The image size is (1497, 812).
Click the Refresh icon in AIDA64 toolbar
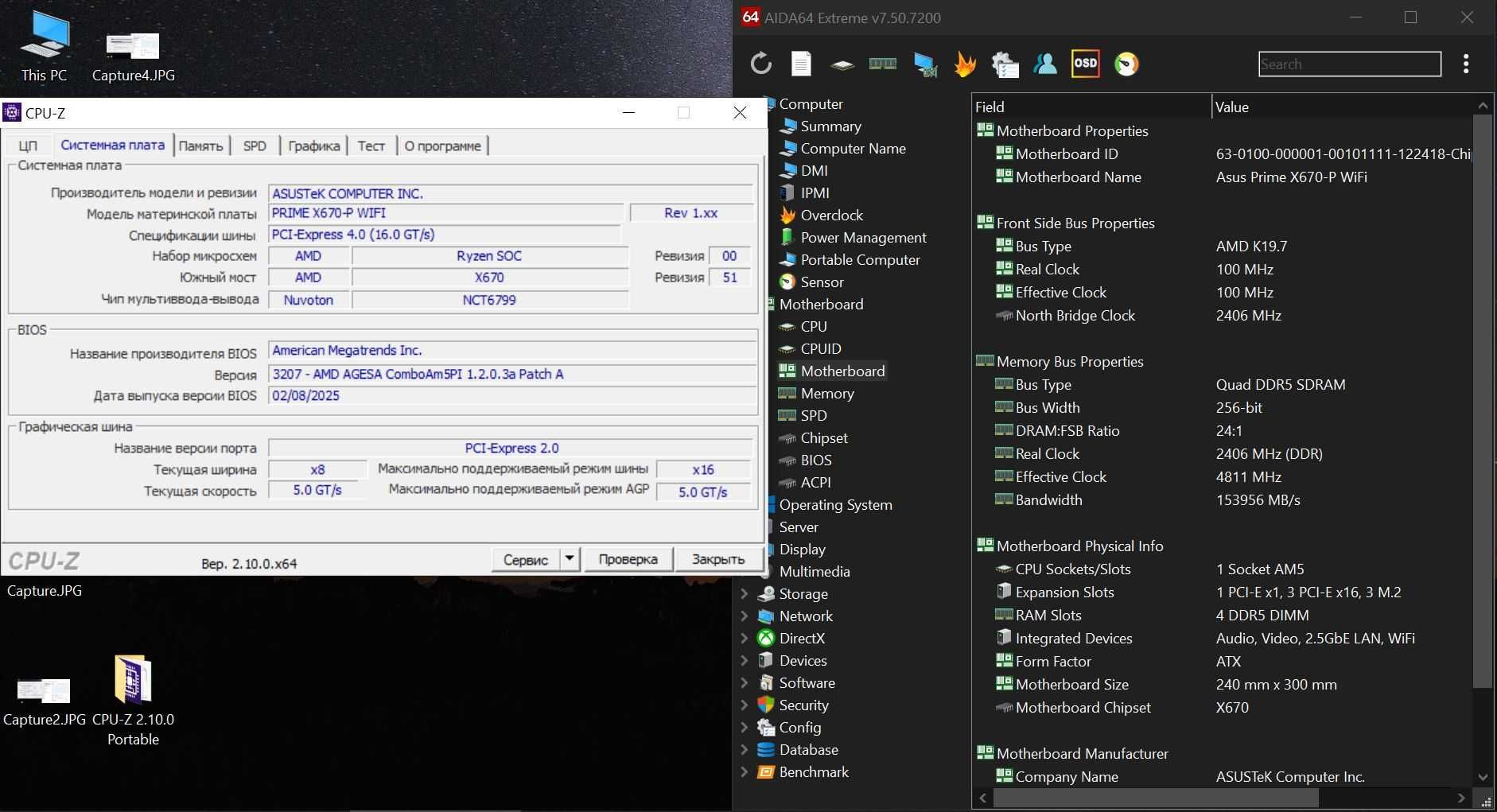click(x=761, y=64)
